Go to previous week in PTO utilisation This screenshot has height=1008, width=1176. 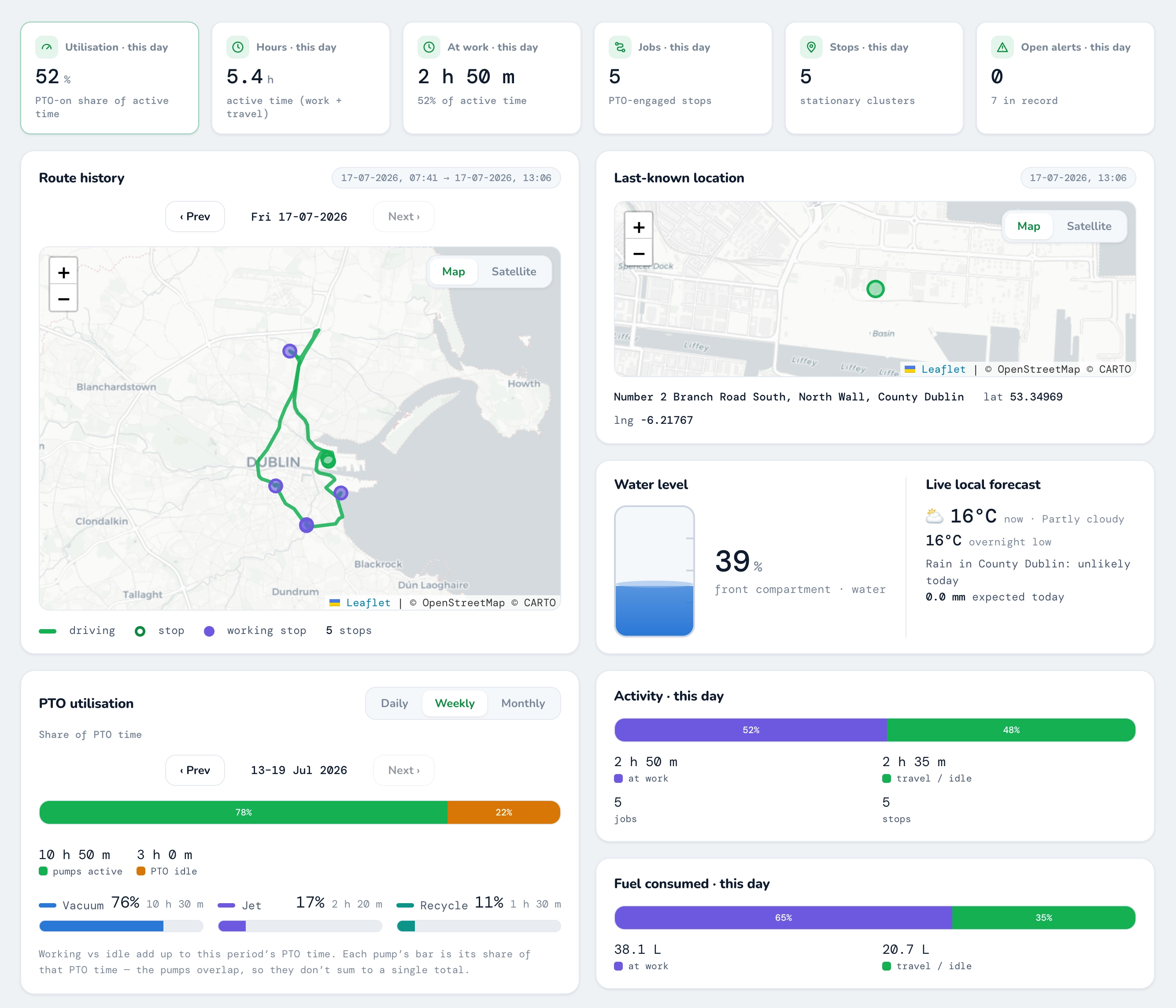click(x=195, y=770)
